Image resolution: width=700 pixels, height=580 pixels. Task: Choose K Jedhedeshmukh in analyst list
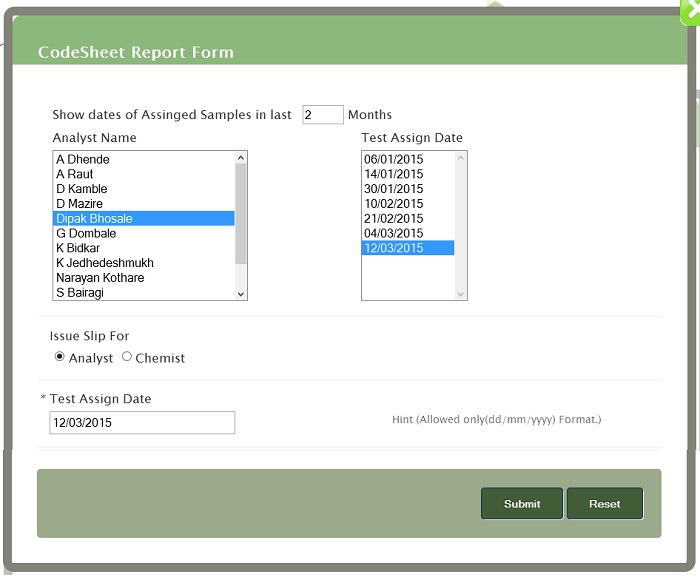click(x=105, y=263)
